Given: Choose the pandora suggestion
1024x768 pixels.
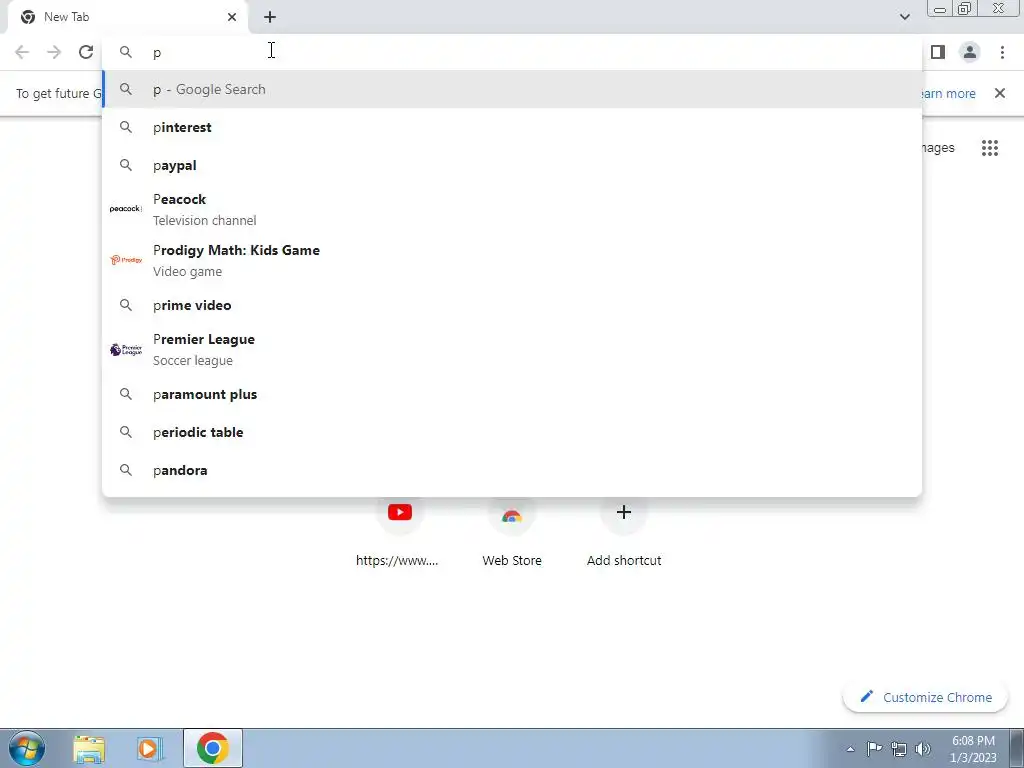Looking at the screenshot, I should 512,470.
